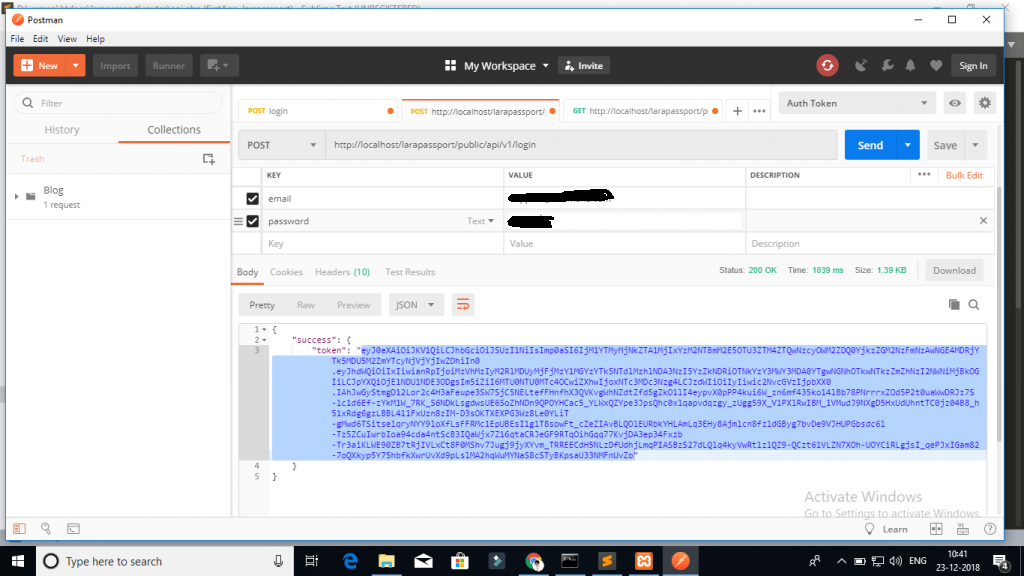Show notifications bell icon
This screenshot has width=1024, height=576.
pos(910,65)
